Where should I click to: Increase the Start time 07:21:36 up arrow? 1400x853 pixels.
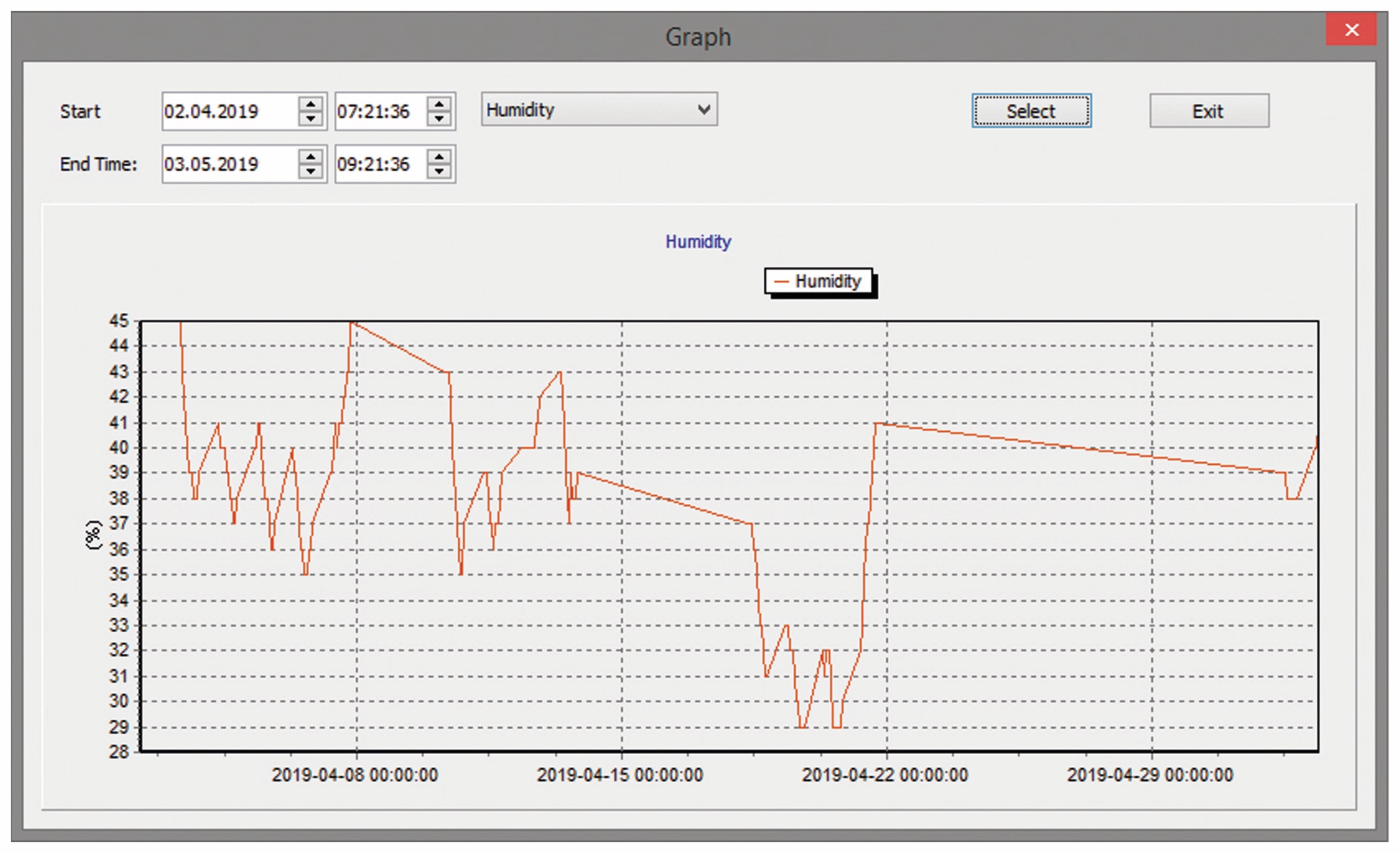pos(439,104)
